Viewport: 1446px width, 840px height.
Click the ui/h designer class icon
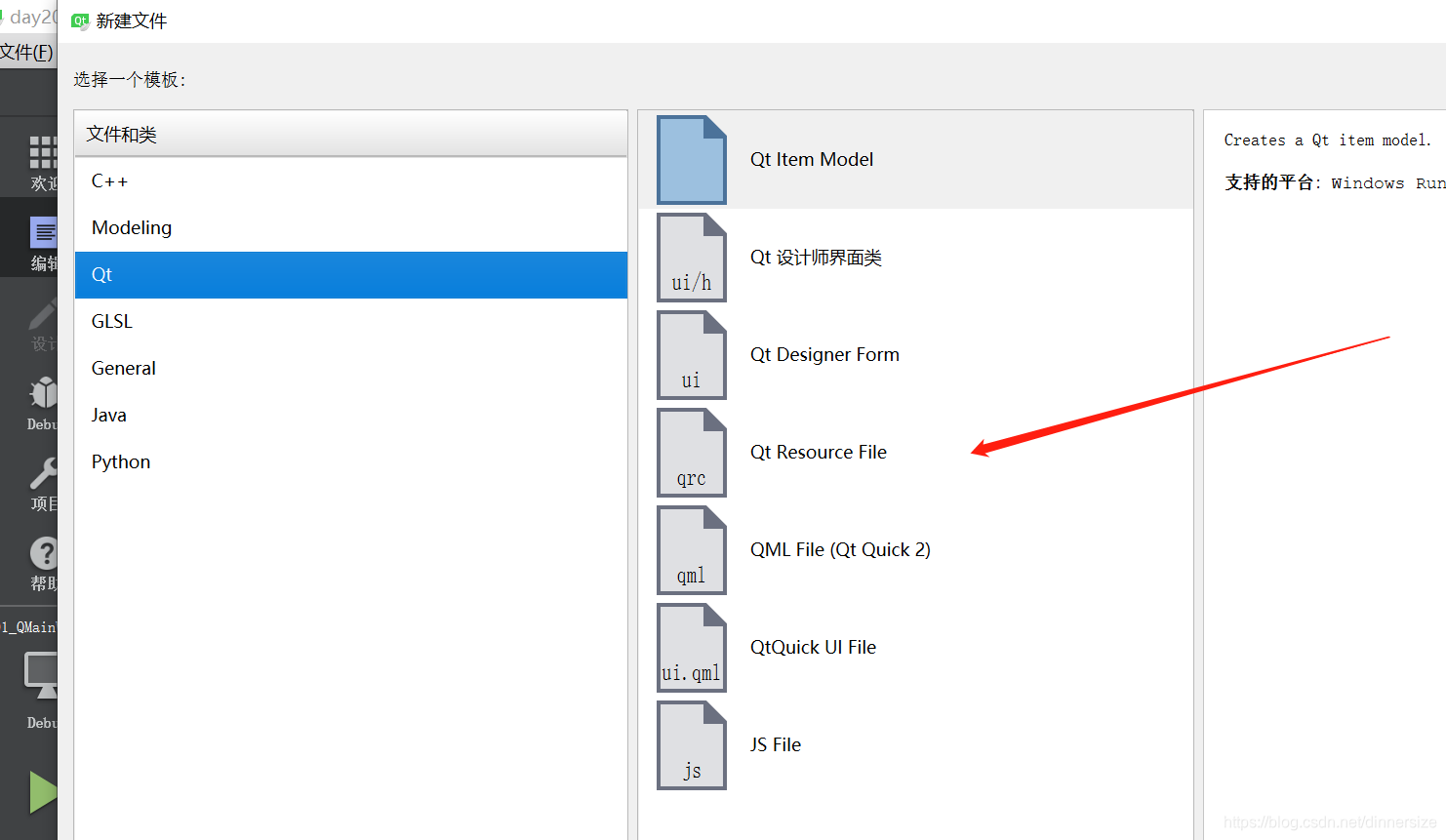click(692, 258)
